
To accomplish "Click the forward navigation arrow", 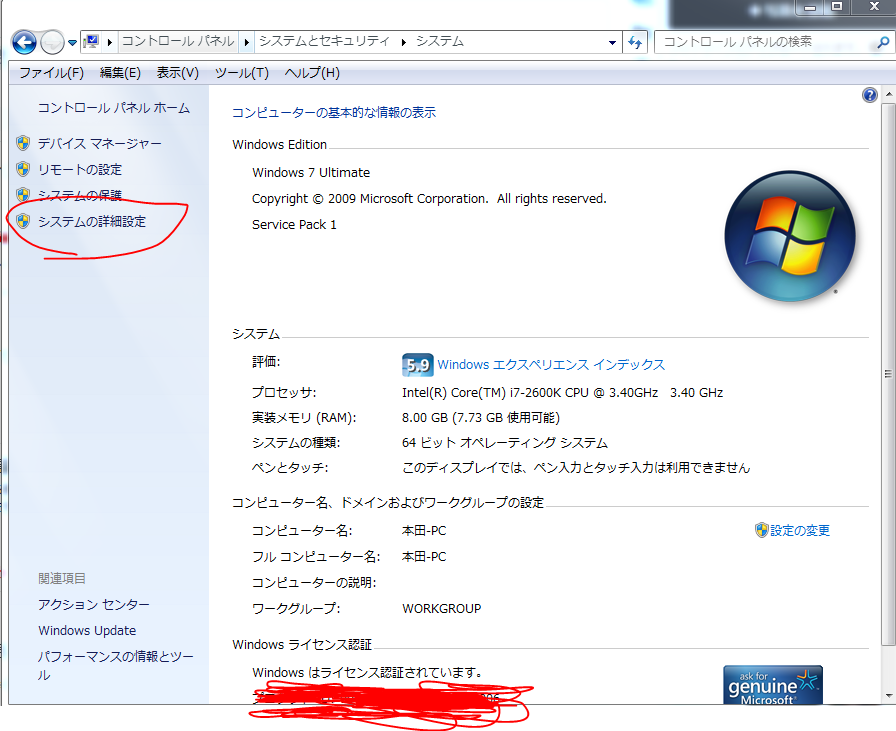I will [50, 42].
